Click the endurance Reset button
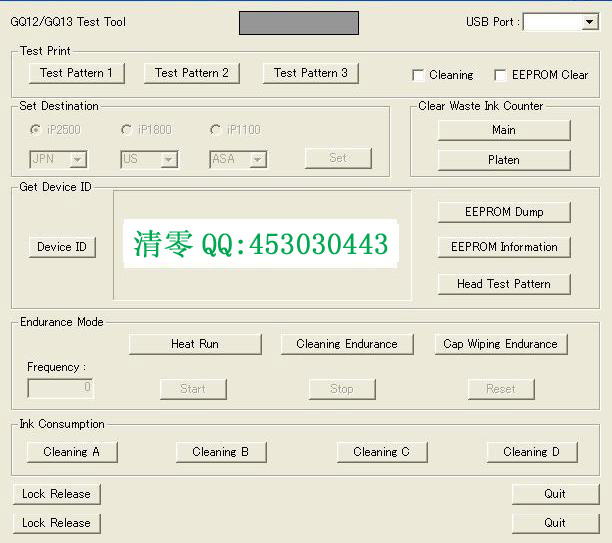Screen dimensions: 612x543 [x=501, y=389]
